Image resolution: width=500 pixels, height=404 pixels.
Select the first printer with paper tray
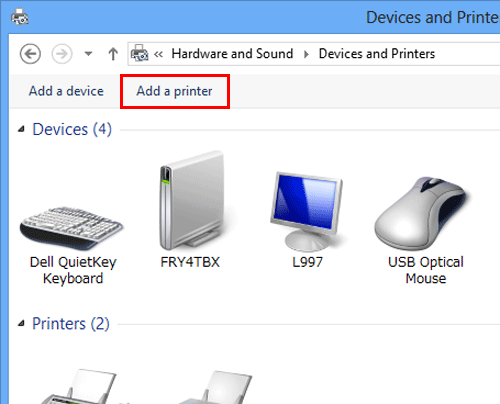78,387
